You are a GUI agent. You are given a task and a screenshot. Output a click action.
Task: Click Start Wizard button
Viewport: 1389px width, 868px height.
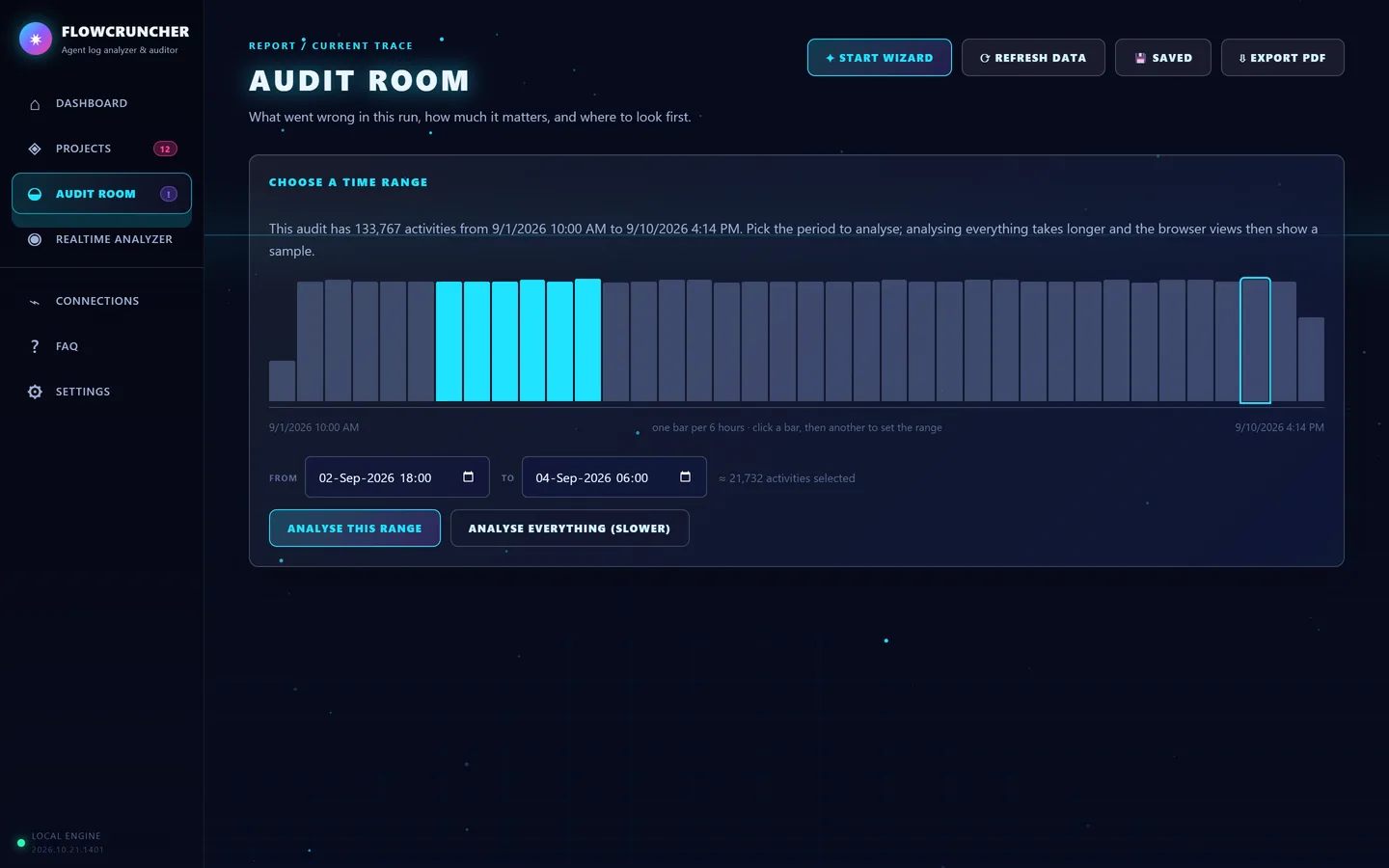(x=880, y=58)
